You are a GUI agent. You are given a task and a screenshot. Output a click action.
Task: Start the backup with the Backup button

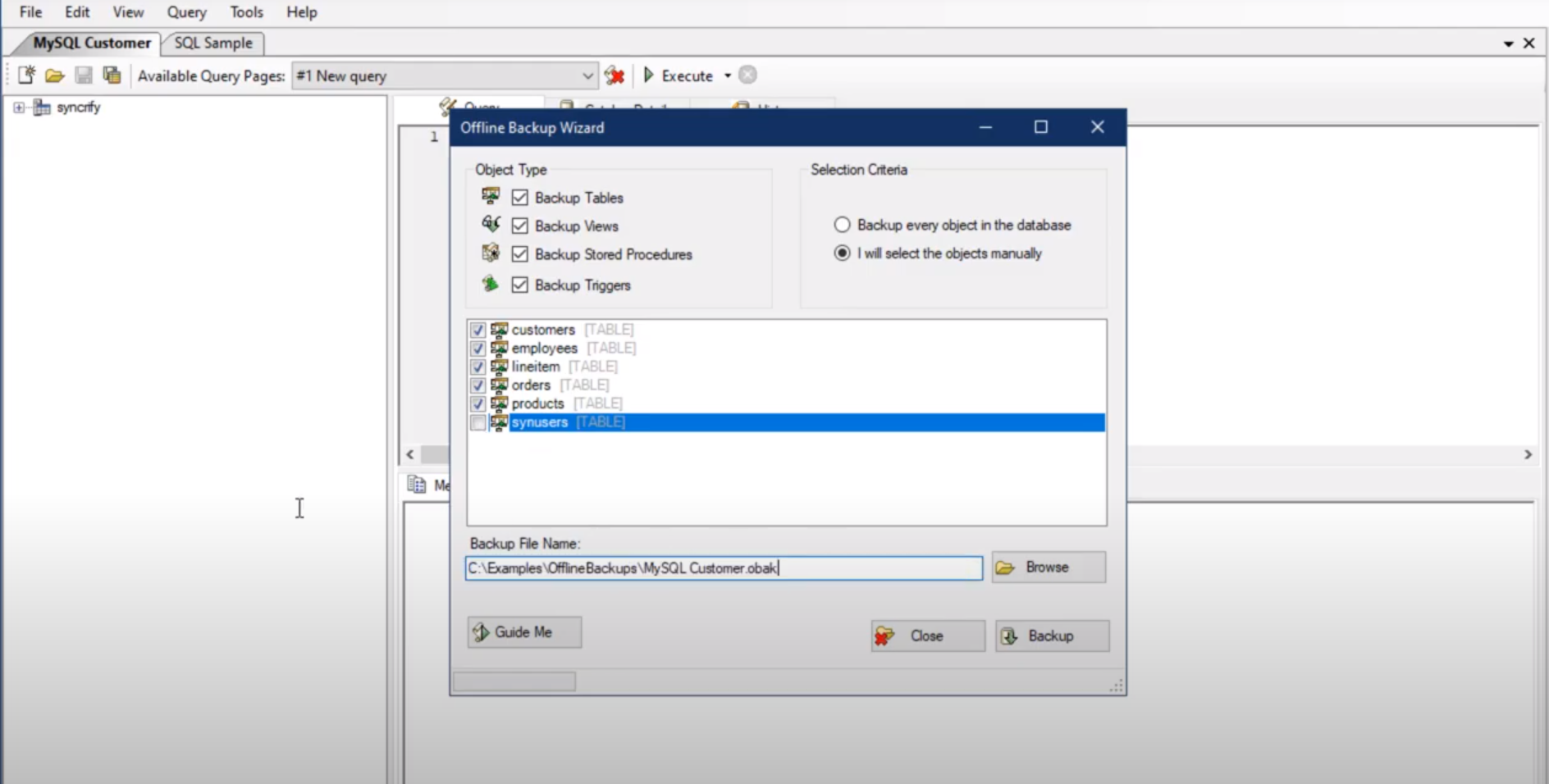click(x=1051, y=636)
